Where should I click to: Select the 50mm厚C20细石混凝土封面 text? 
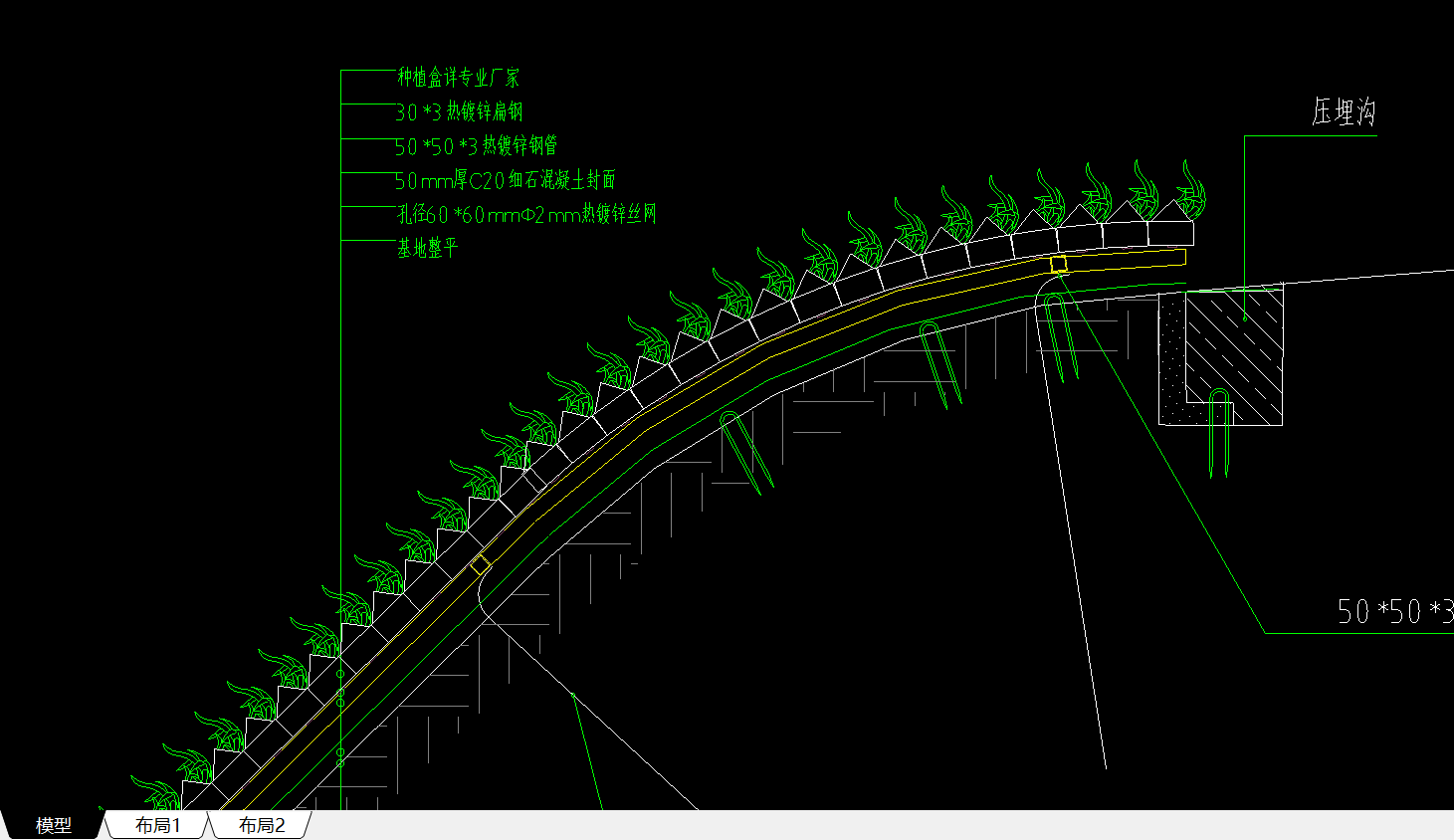pyautogui.click(x=506, y=180)
